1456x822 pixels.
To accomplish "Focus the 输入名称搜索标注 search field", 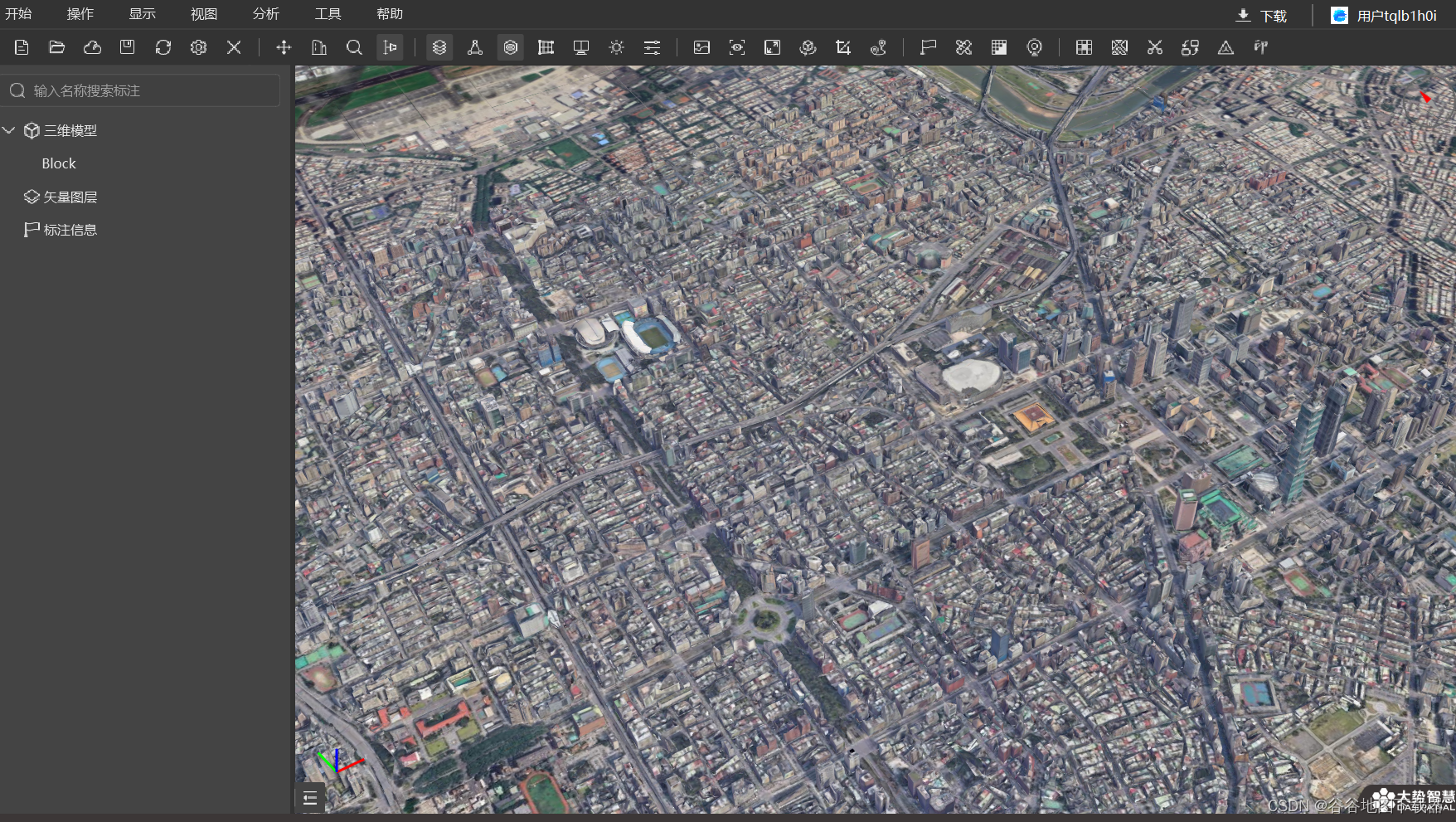I will pos(141,90).
